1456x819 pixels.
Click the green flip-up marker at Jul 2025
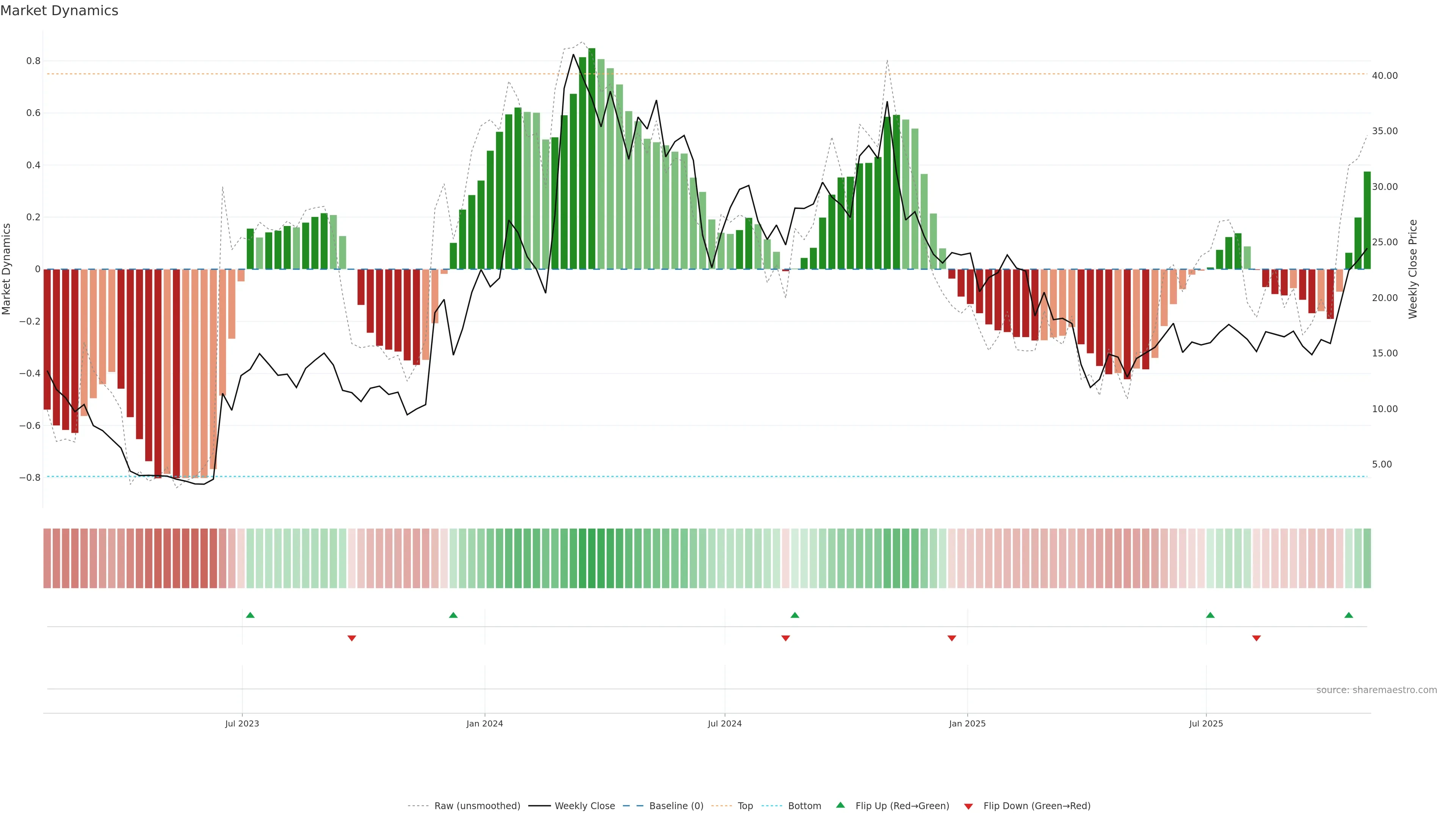click(1210, 615)
